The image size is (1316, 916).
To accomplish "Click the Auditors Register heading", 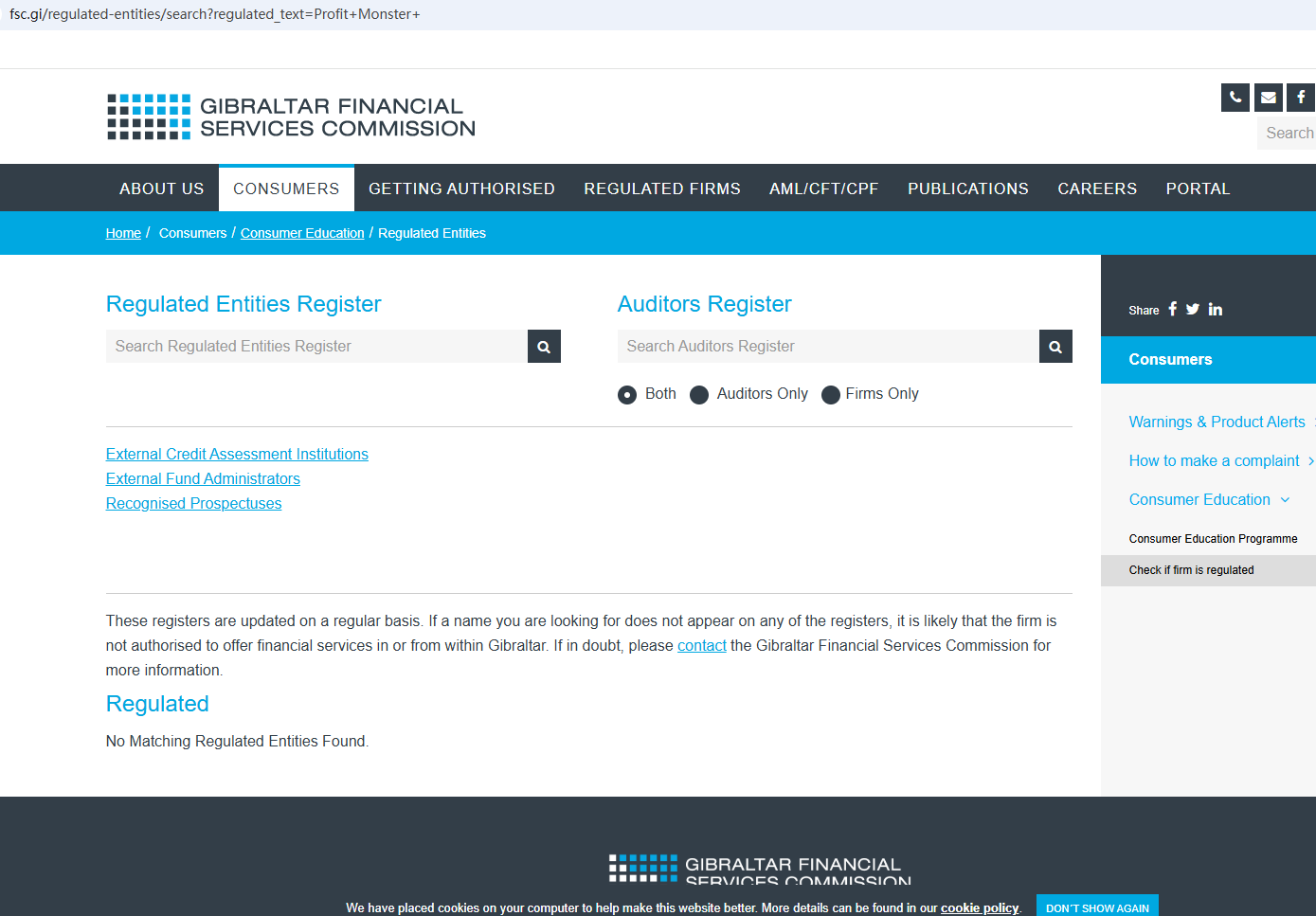I will pos(704,304).
